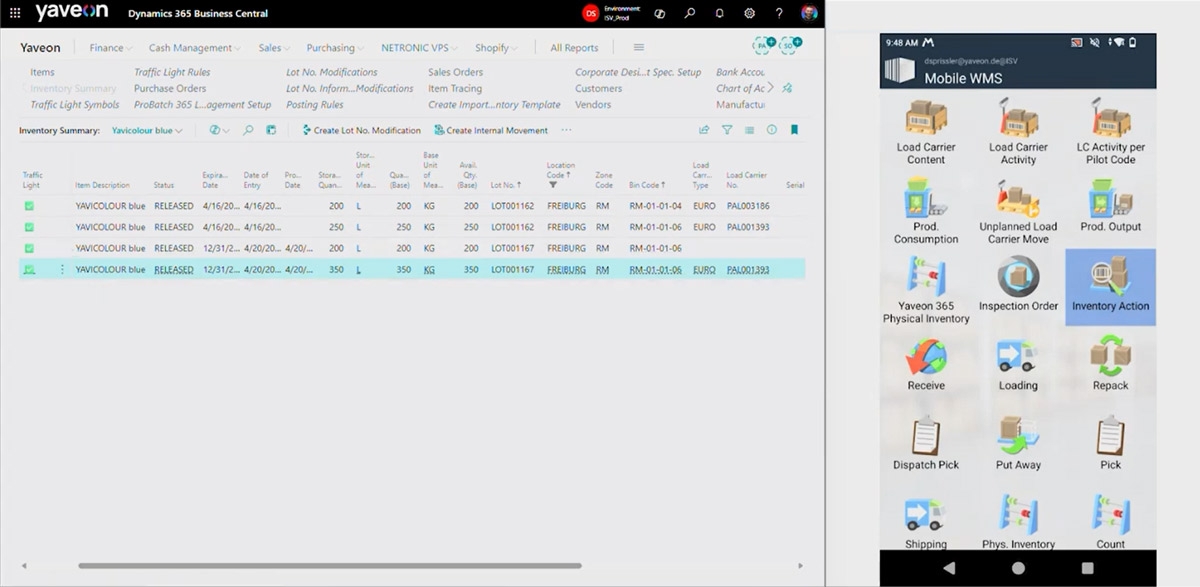Screen dimensions: 1200x587
Task: Open the Copilot icon in top bar
Action: (x=660, y=13)
